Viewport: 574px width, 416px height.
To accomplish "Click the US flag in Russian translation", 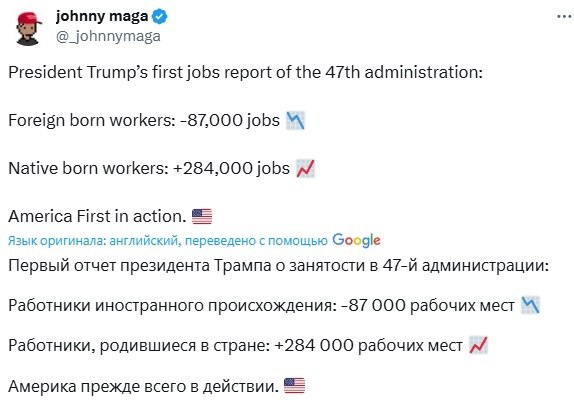I will coord(294,386).
